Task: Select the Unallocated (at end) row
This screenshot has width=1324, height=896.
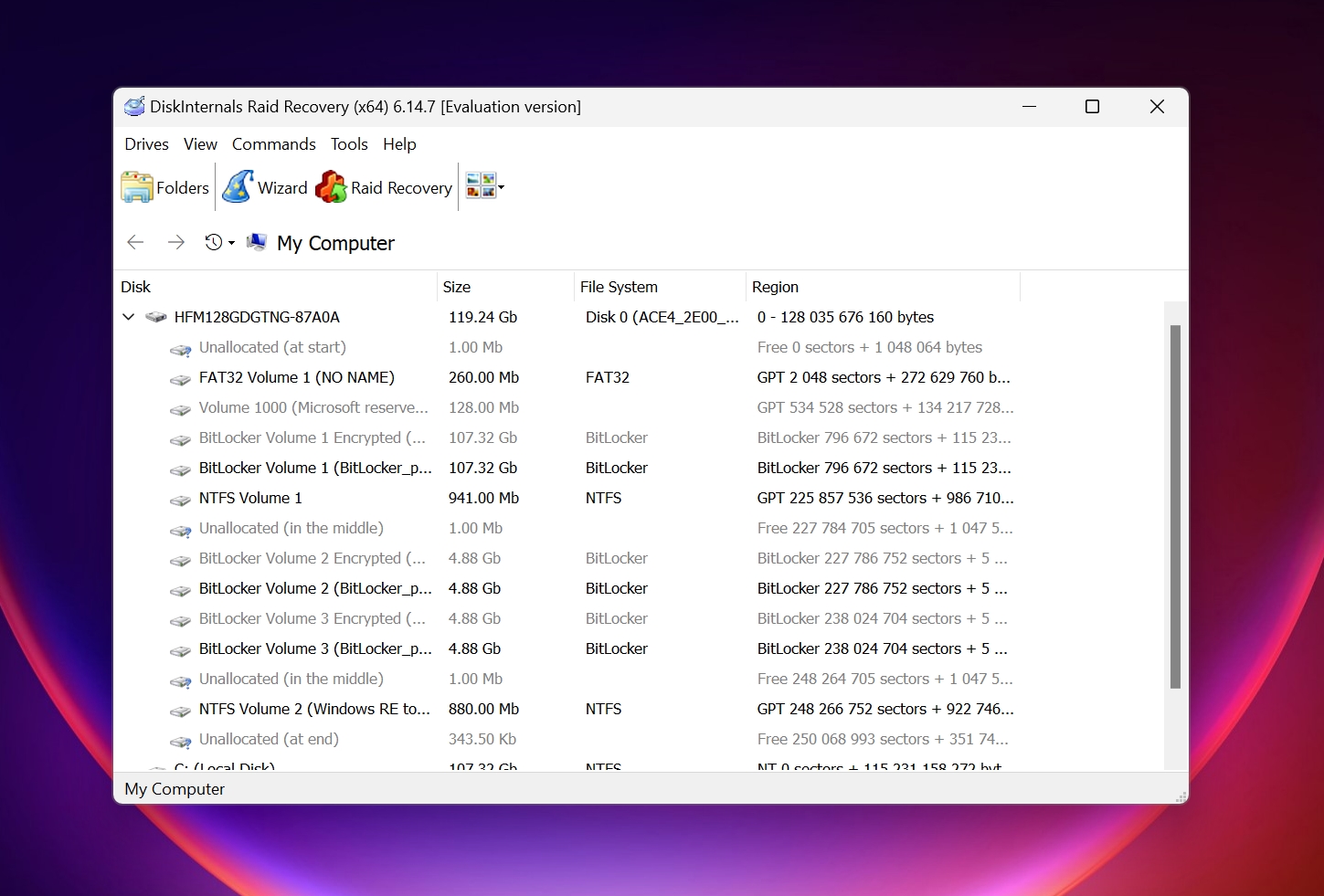Action: (x=639, y=739)
